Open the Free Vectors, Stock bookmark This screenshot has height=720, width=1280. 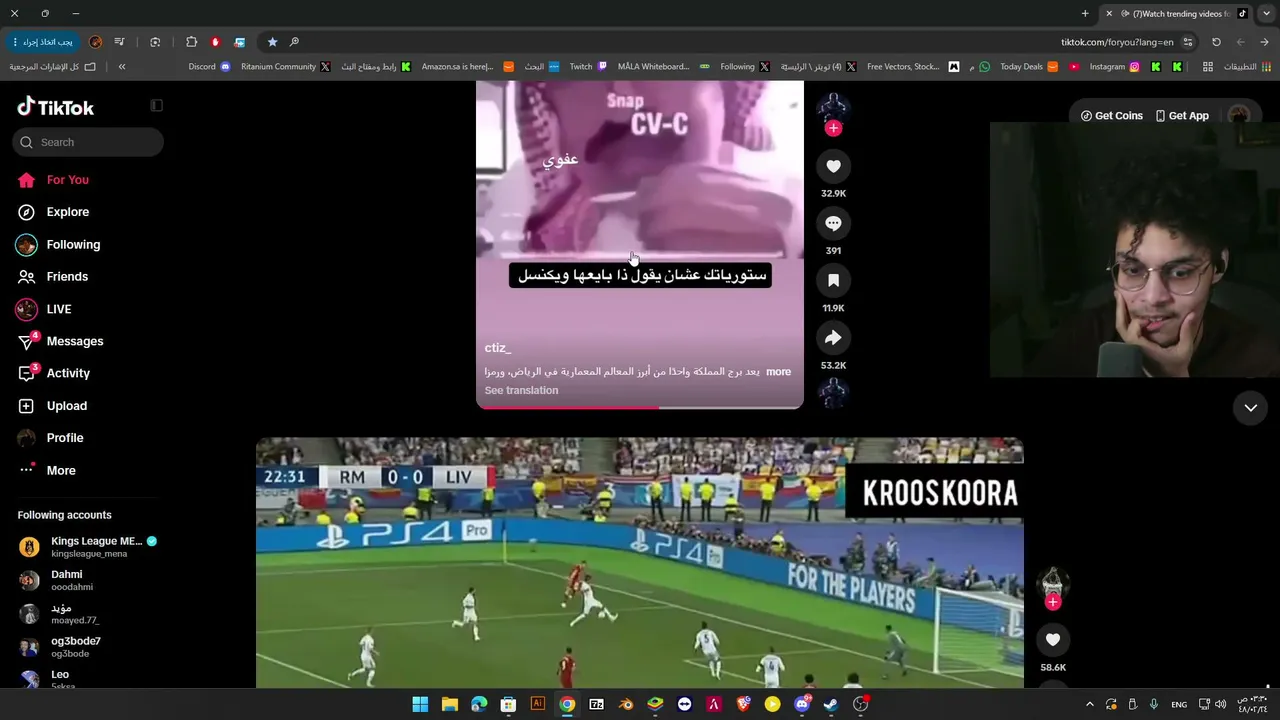click(x=912, y=67)
